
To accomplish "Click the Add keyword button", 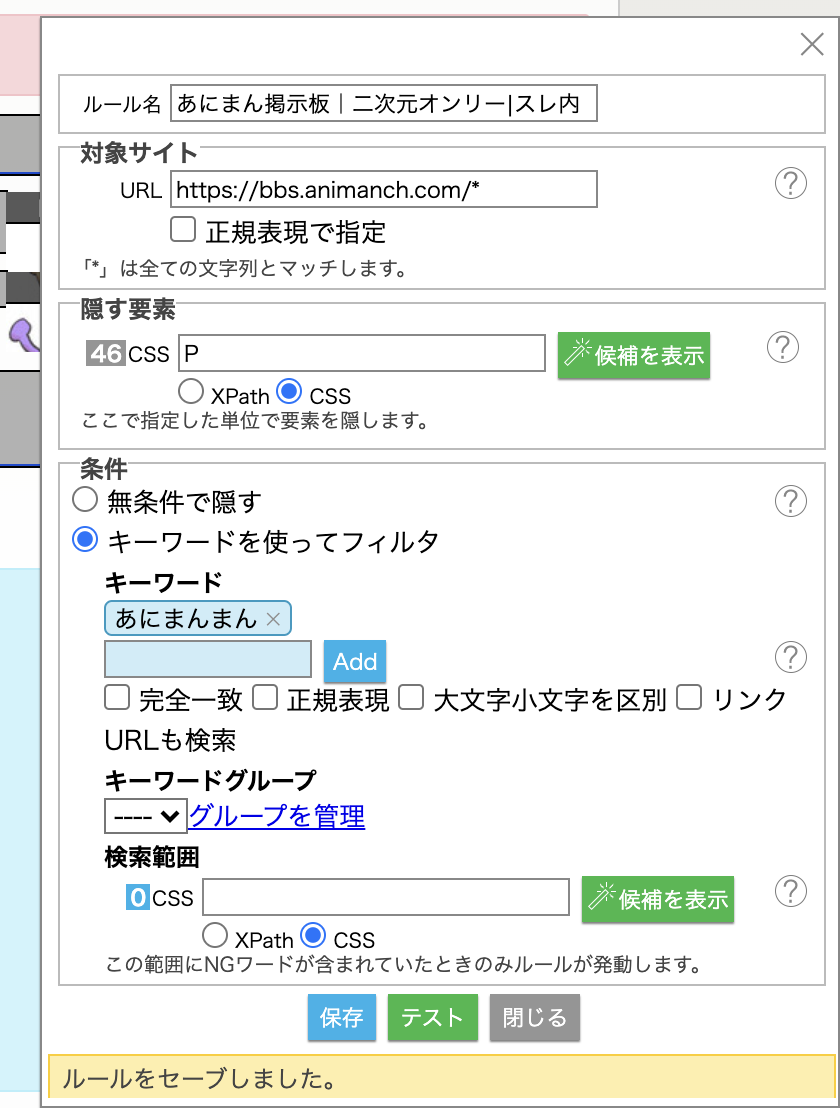I will [355, 661].
